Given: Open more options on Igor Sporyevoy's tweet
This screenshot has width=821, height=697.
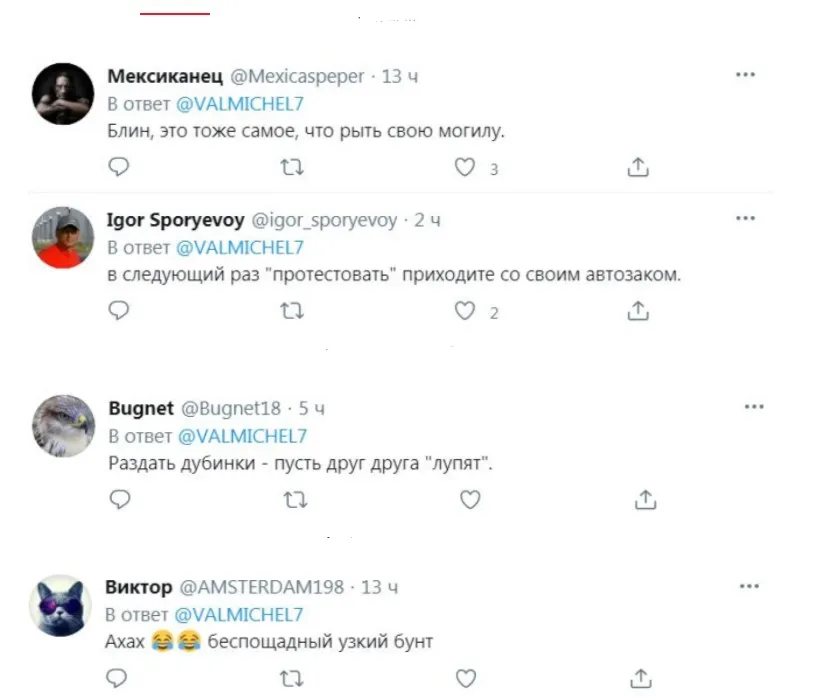Looking at the screenshot, I should (x=745, y=218).
